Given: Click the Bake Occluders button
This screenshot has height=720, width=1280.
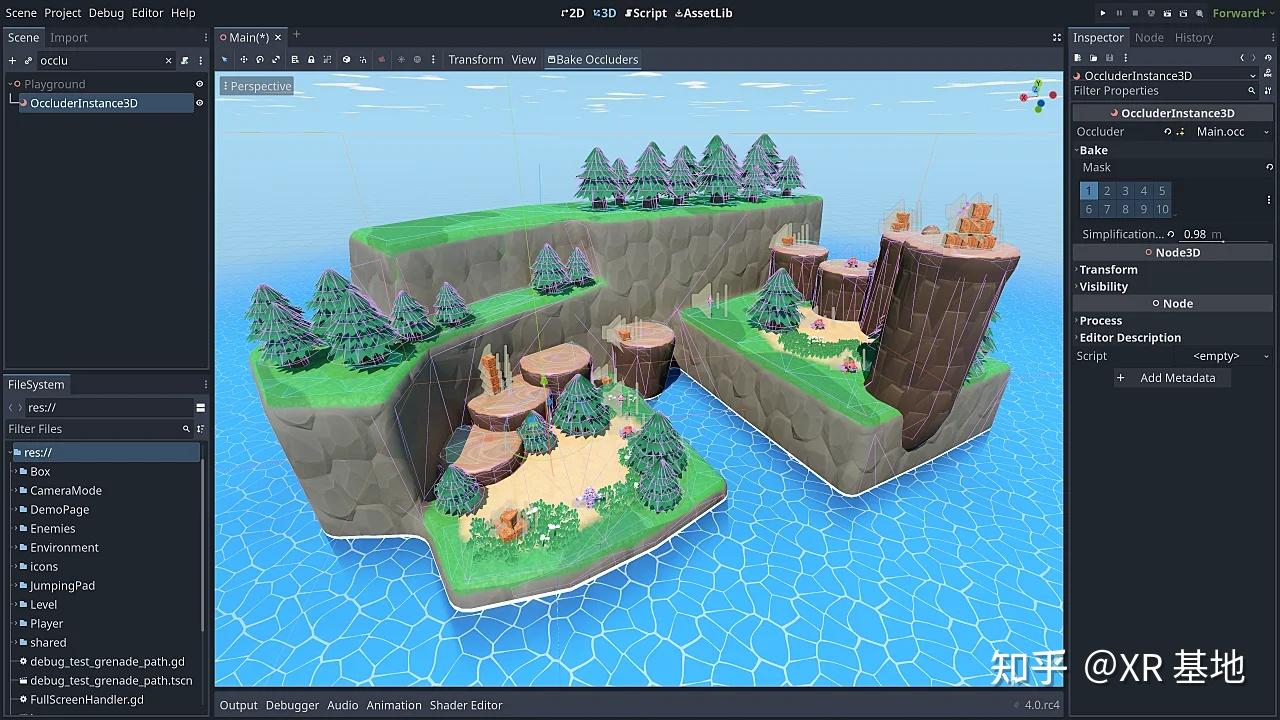Looking at the screenshot, I should click(x=592, y=60).
